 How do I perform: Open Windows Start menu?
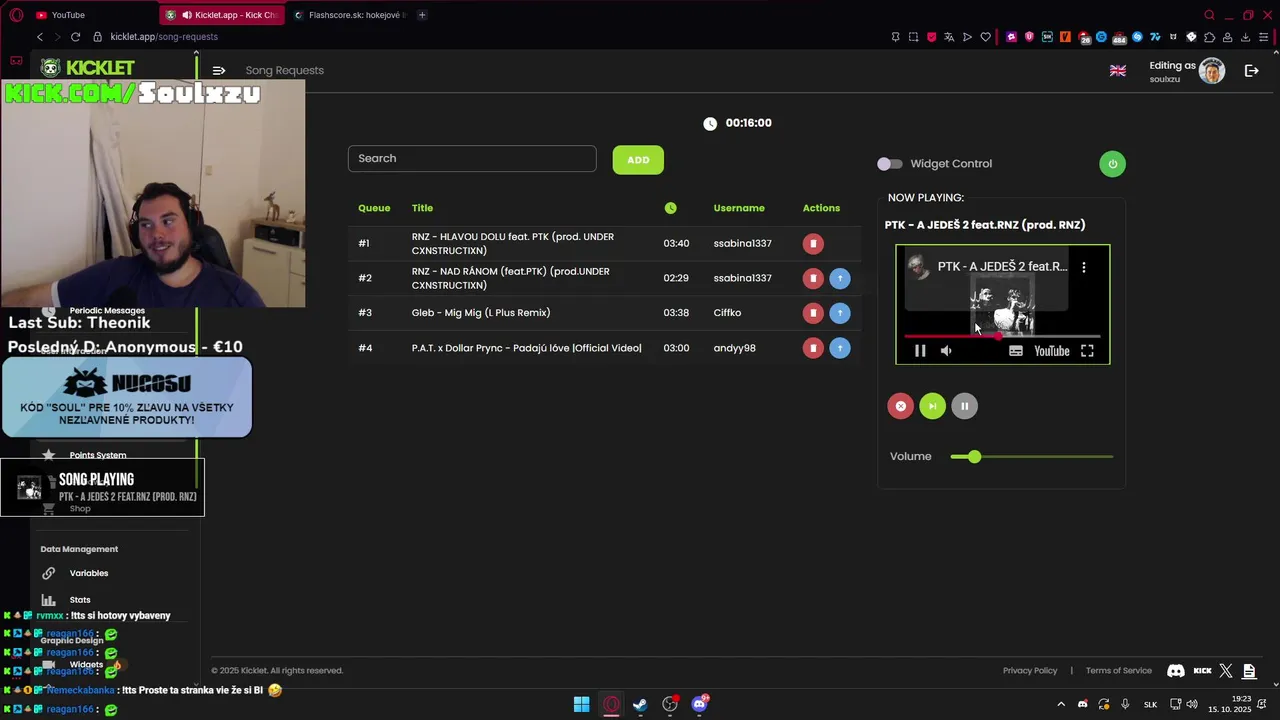(x=581, y=704)
